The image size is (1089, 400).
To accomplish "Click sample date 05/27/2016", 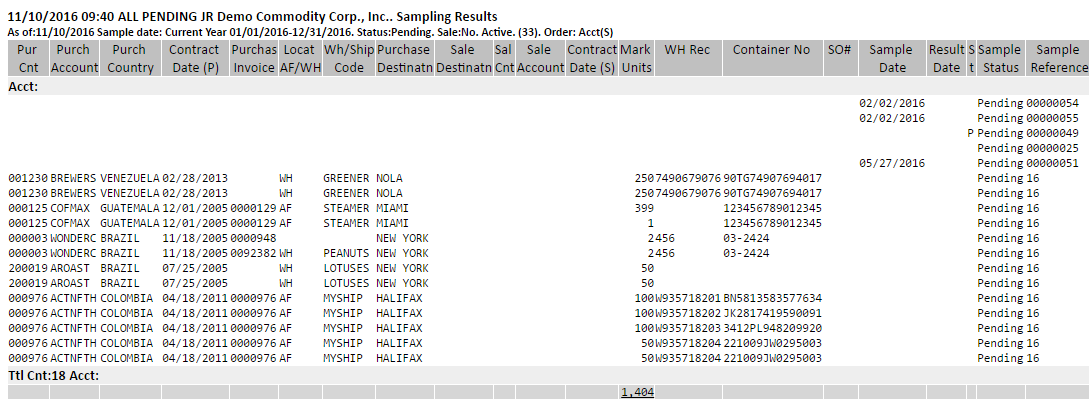I will (x=892, y=163).
